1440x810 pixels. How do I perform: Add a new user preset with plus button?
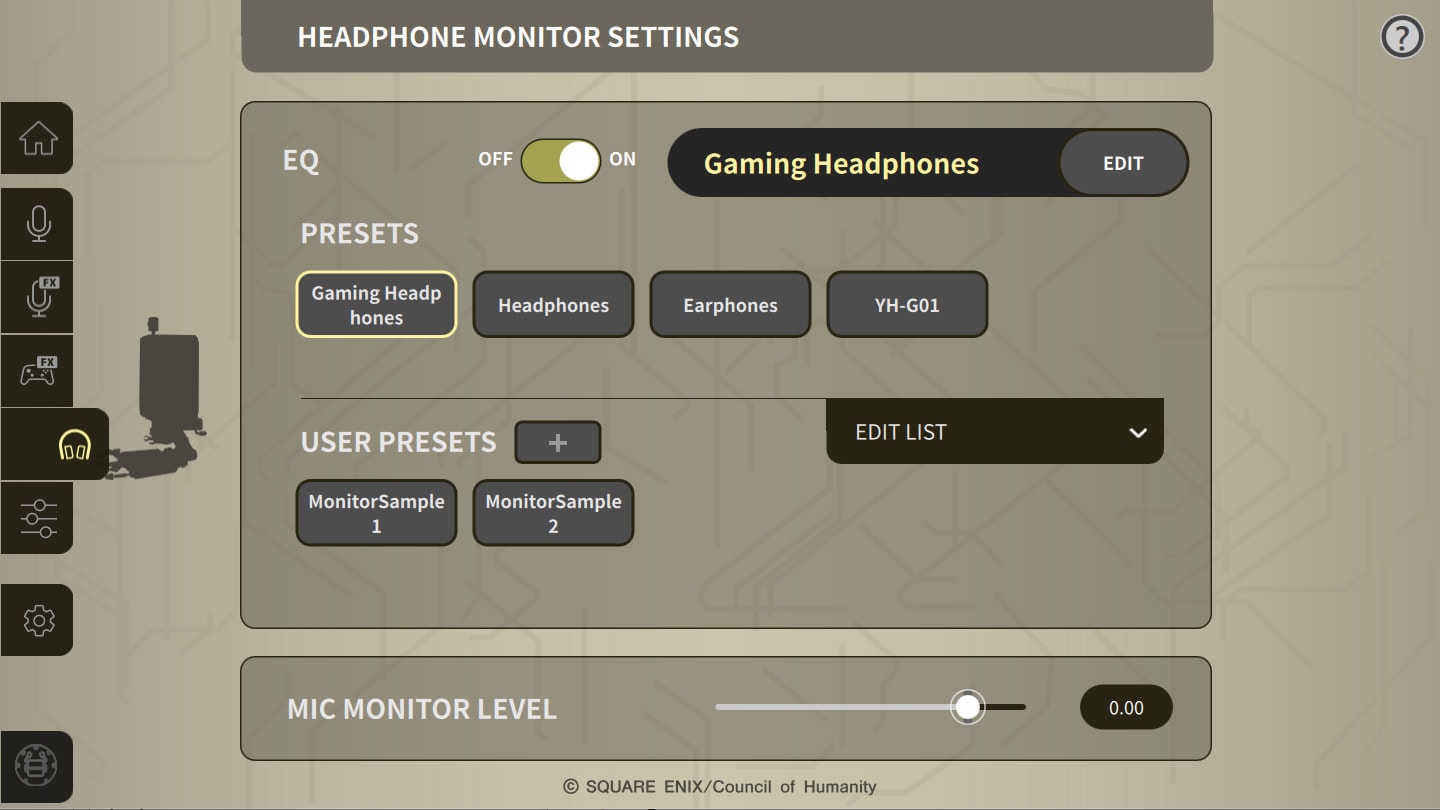557,441
